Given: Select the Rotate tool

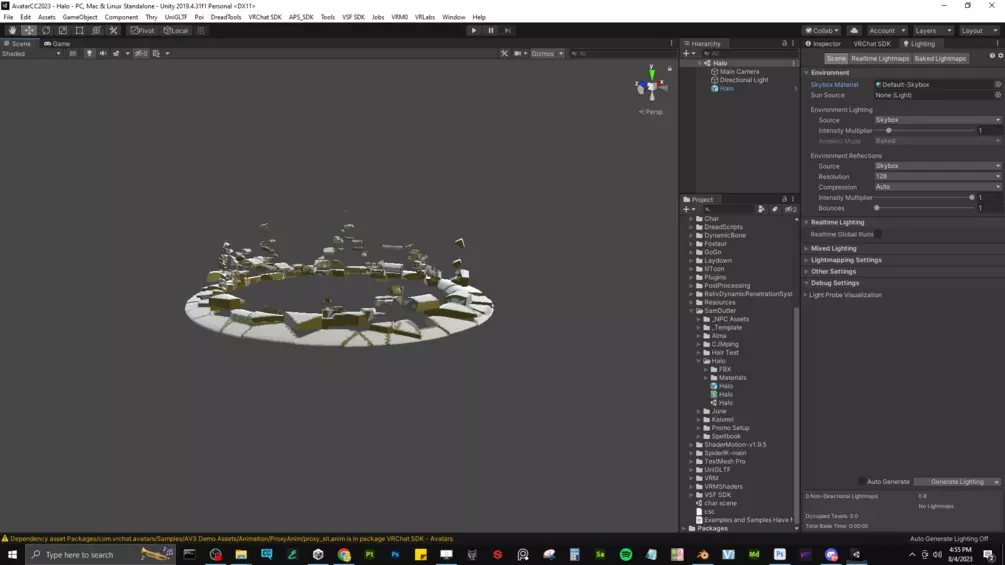Looking at the screenshot, I should tap(46, 30).
